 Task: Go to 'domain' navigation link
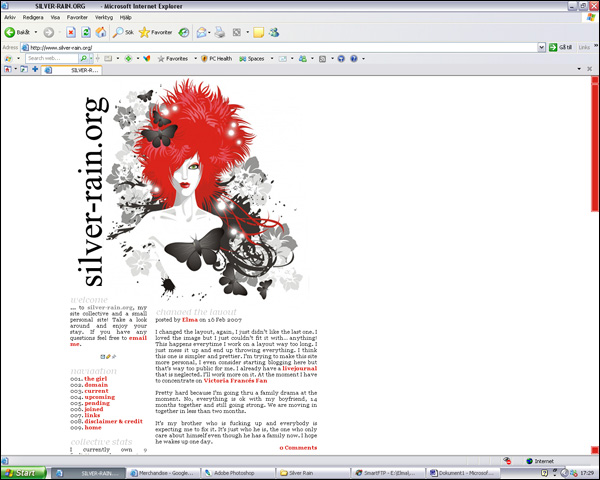click(96, 385)
